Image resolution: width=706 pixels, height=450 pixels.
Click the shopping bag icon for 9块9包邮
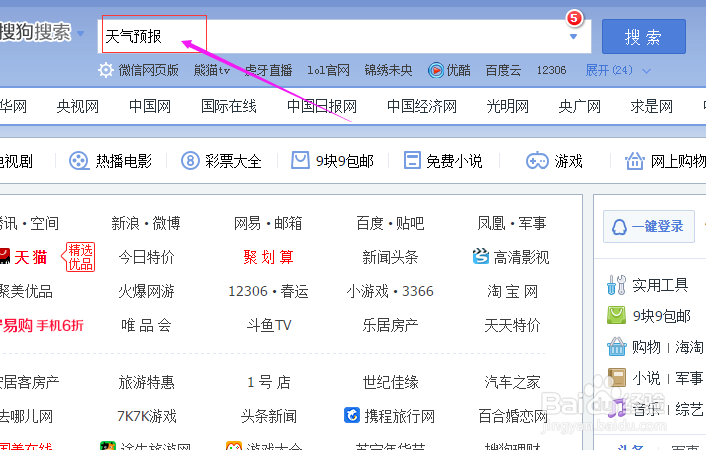click(300, 160)
